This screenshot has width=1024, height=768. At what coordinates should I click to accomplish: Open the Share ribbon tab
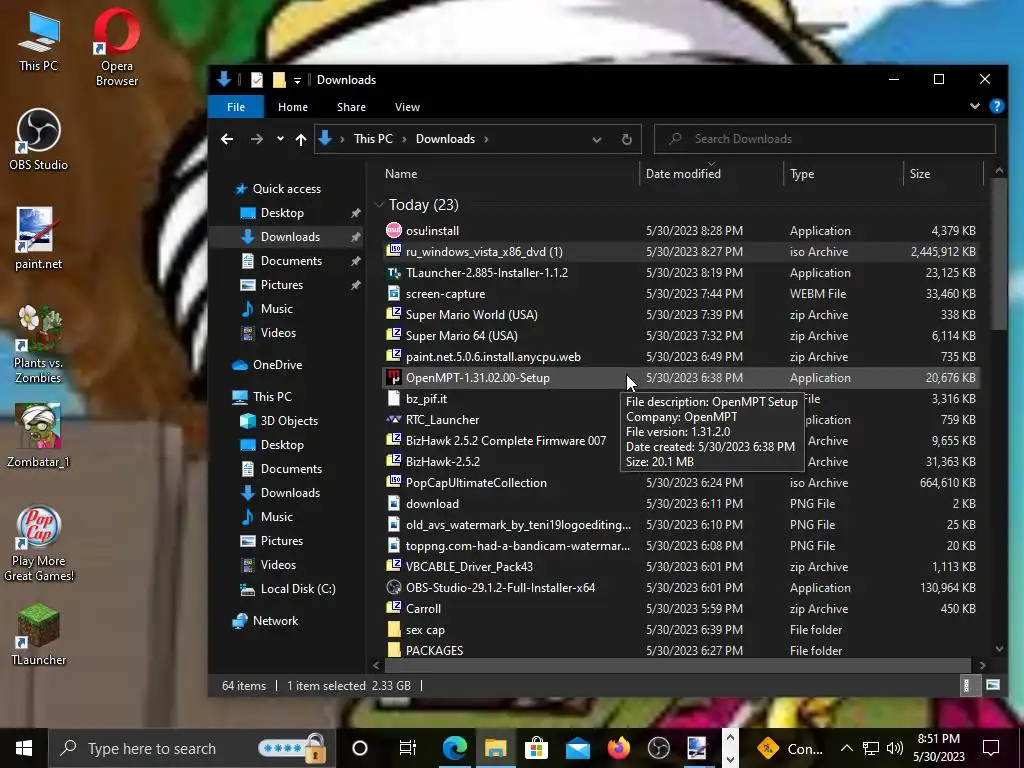(351, 106)
